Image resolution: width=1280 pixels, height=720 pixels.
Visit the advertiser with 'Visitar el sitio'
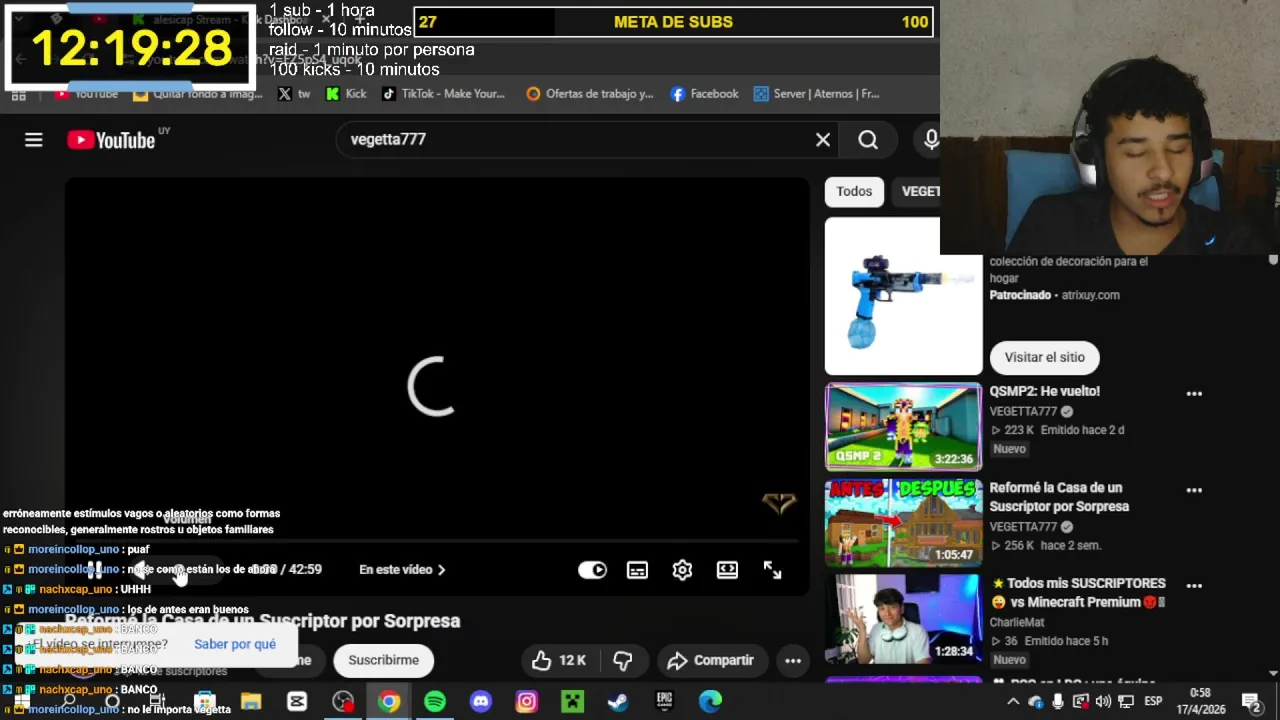pyautogui.click(x=1044, y=357)
